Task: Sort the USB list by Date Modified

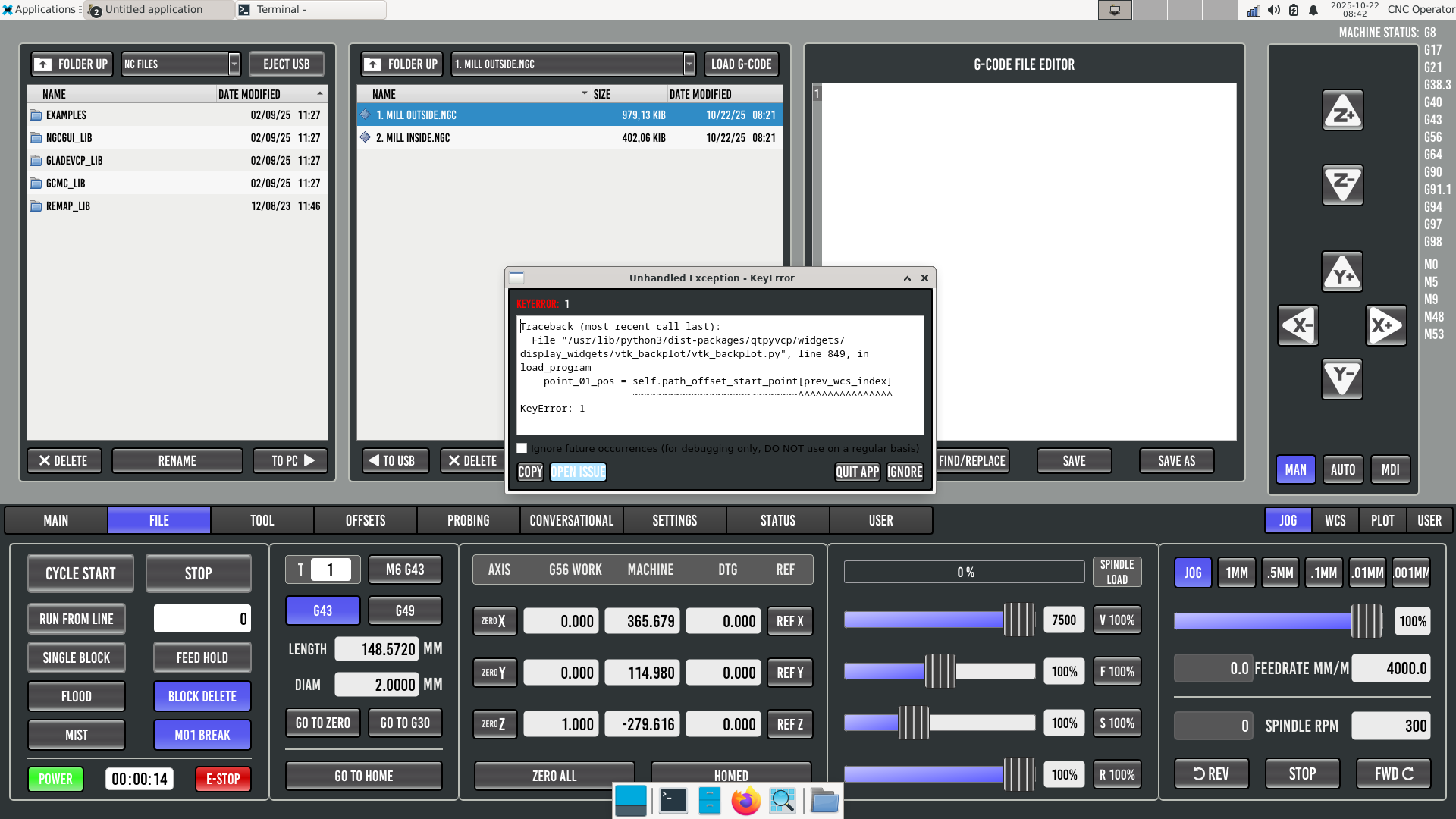Action: click(x=249, y=94)
